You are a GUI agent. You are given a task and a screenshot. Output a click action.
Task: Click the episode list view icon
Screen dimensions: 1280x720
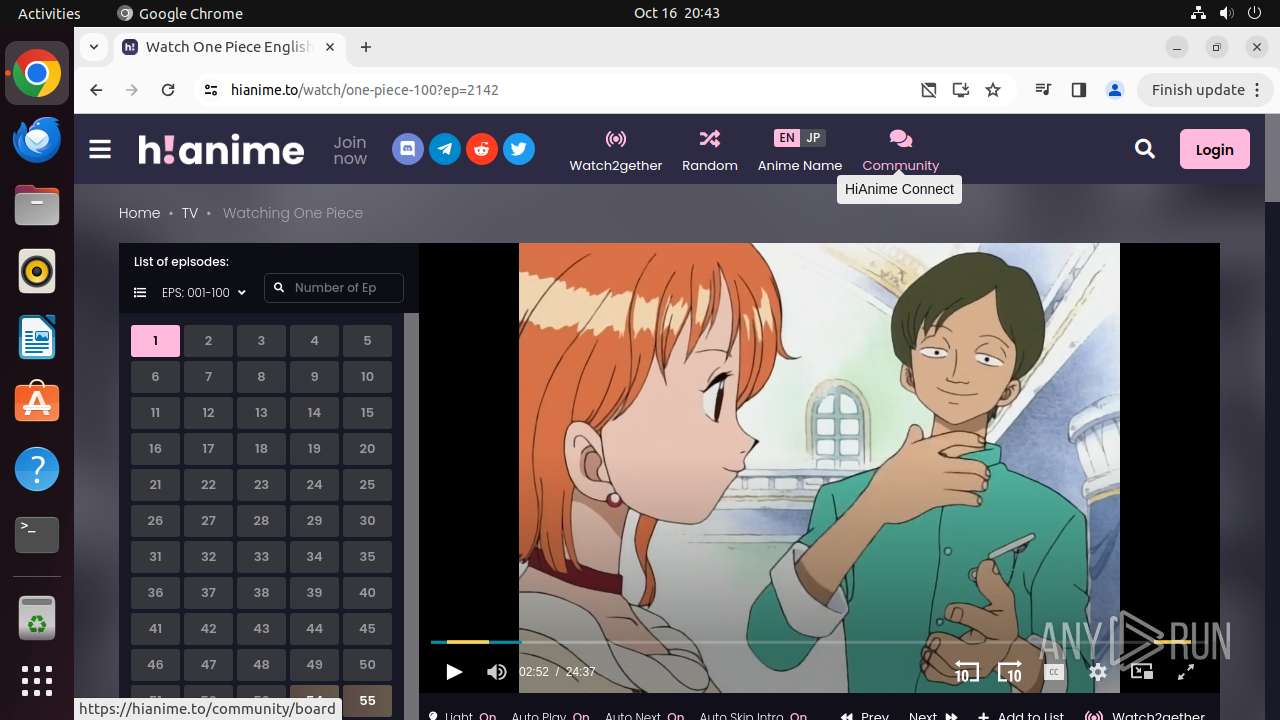(140, 293)
